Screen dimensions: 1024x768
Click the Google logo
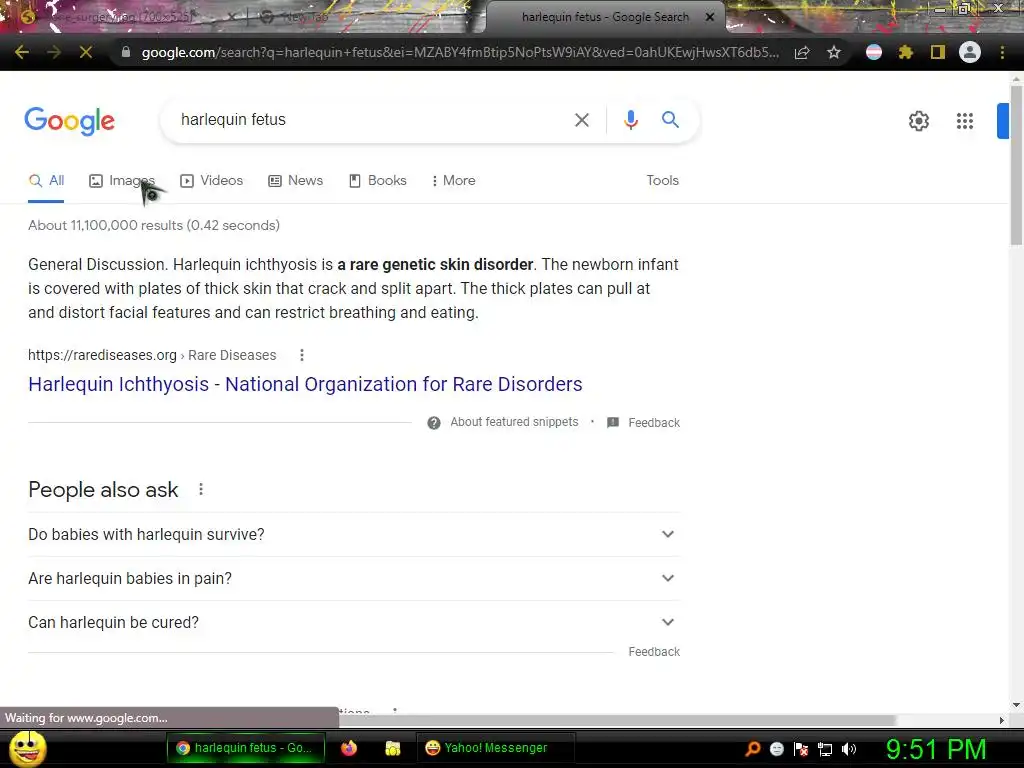tap(69, 121)
